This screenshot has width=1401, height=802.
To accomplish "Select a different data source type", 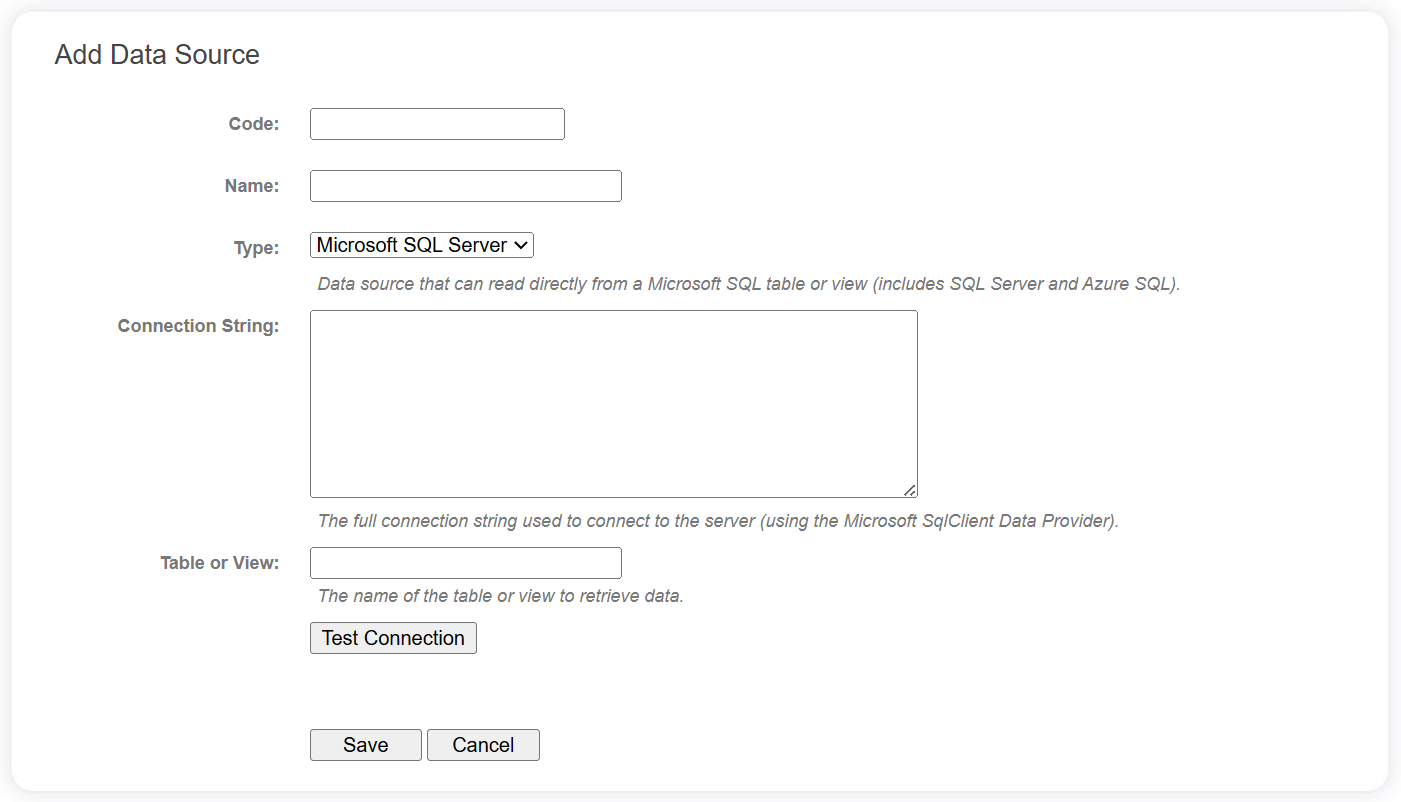I will 421,245.
